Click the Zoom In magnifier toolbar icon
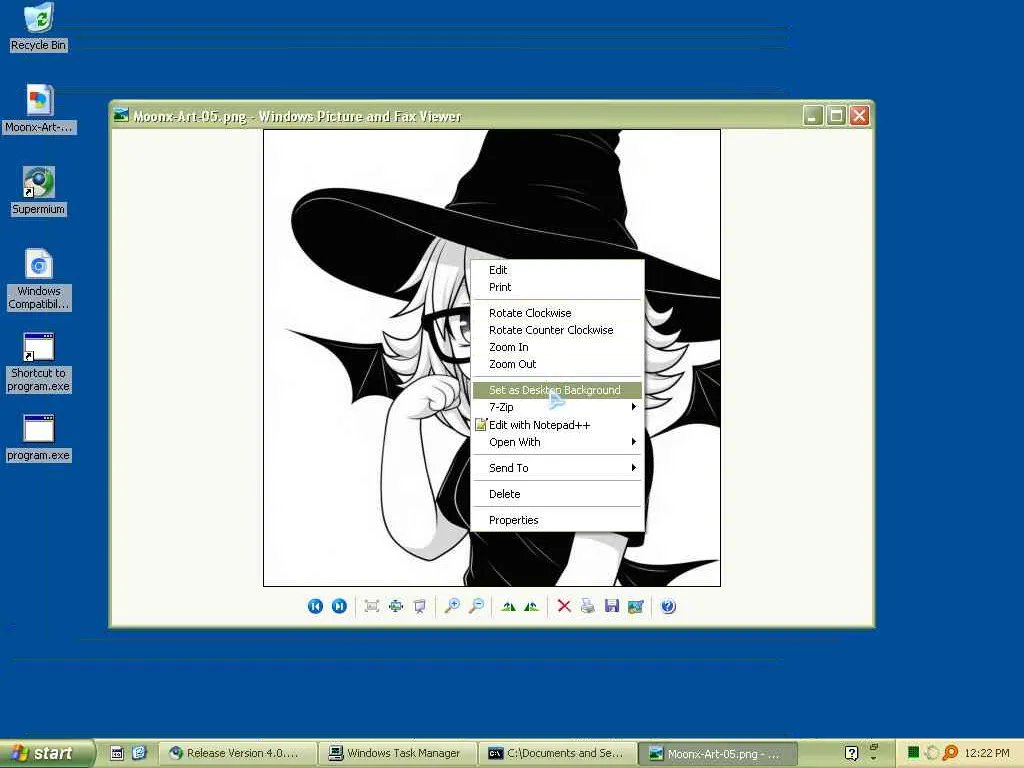This screenshot has height=768, width=1024. (x=452, y=607)
